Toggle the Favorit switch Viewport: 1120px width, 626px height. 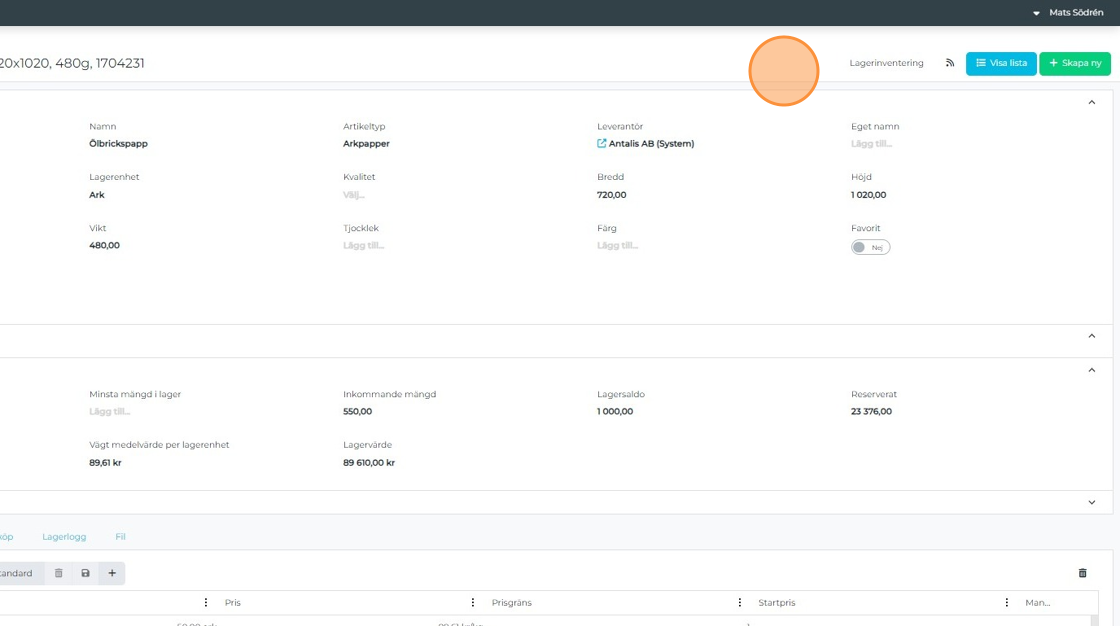tap(870, 247)
